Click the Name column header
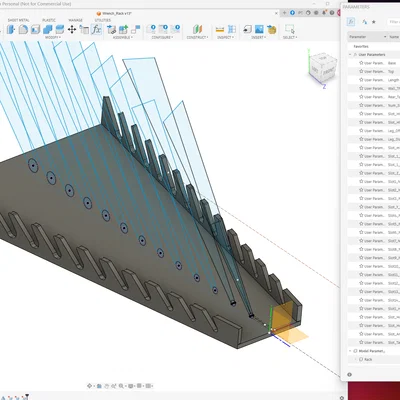 click(x=394, y=37)
